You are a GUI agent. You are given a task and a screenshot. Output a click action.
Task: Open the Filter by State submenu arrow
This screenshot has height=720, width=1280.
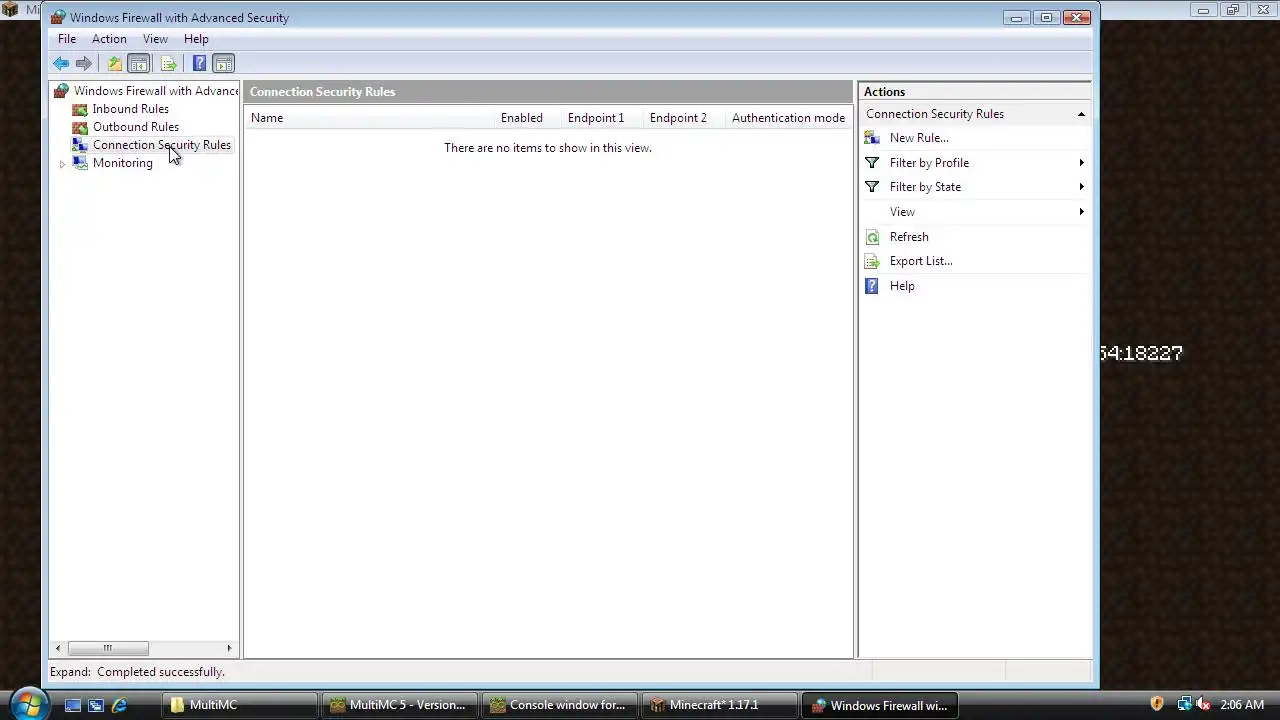point(1081,187)
